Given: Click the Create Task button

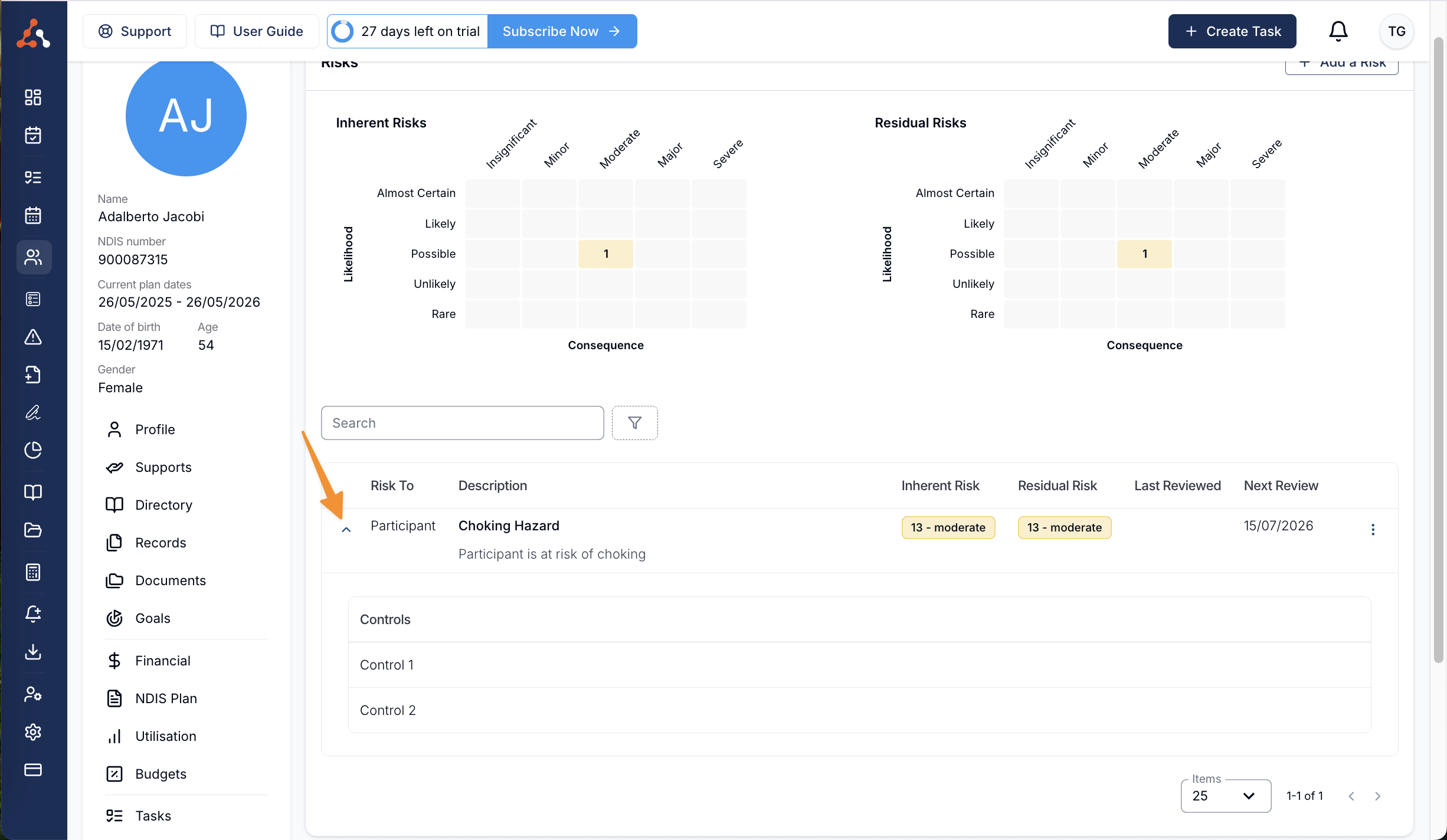Looking at the screenshot, I should tap(1232, 31).
